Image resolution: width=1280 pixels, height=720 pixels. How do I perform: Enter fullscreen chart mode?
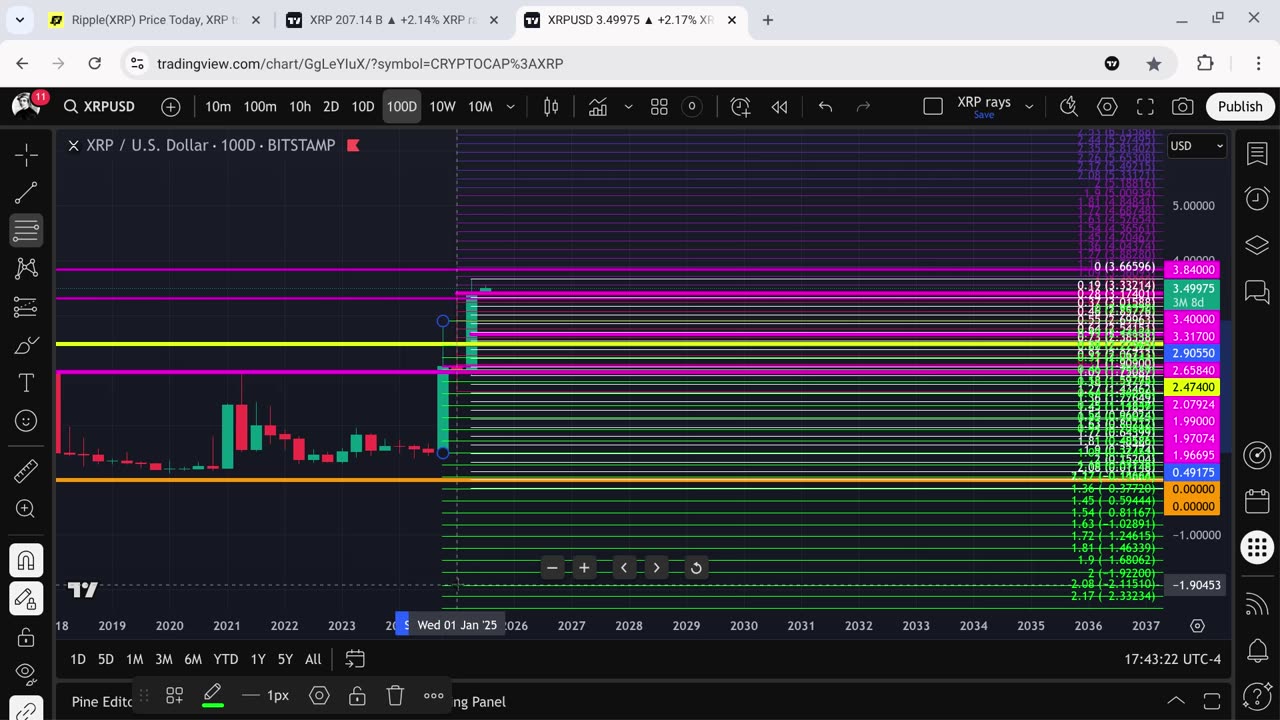(x=1145, y=106)
